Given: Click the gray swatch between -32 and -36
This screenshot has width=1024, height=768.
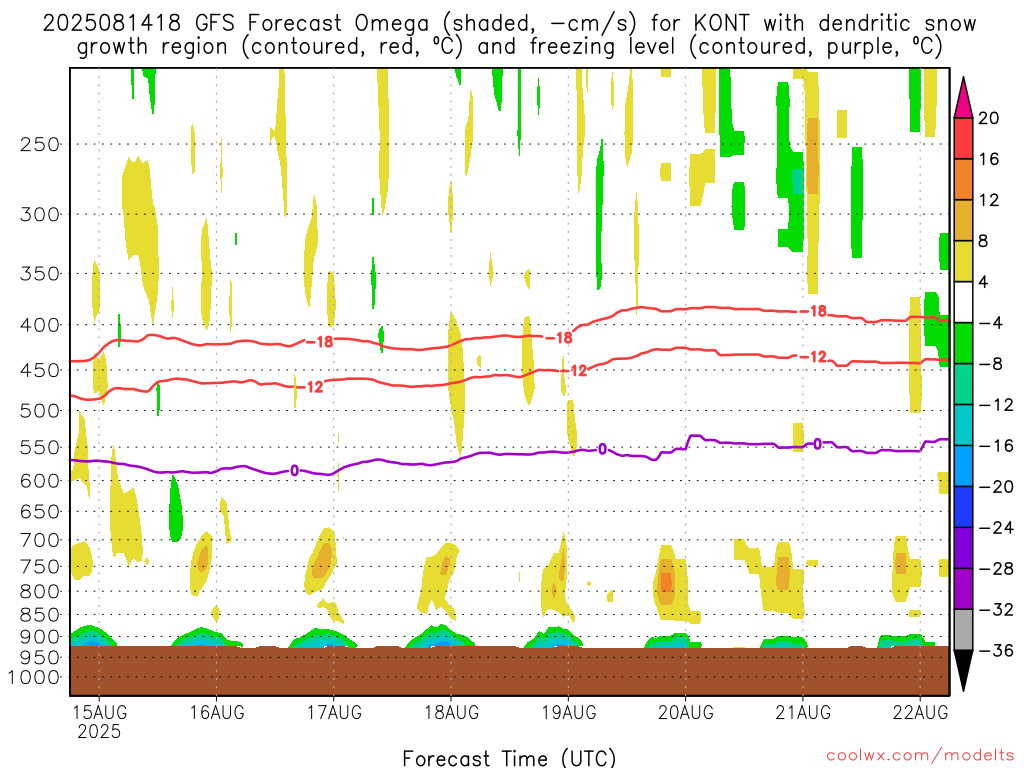Looking at the screenshot, I should tap(963, 630).
